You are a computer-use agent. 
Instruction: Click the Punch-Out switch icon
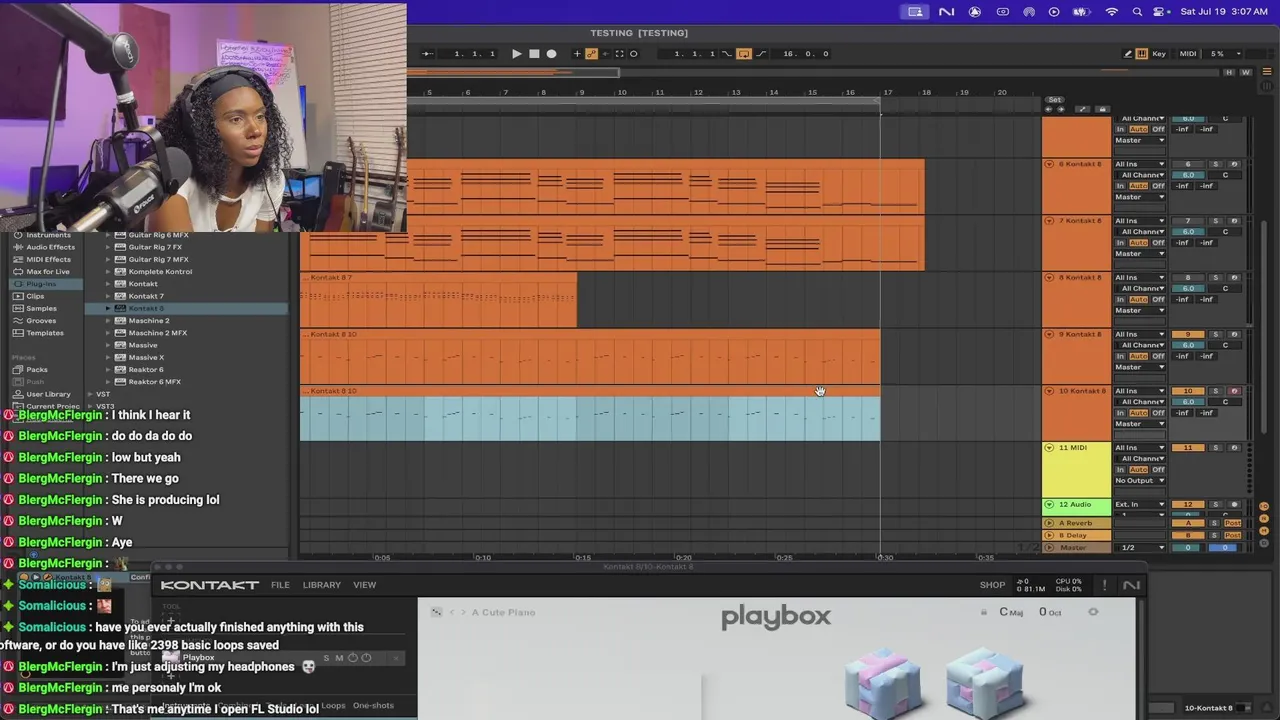pyautogui.click(x=761, y=54)
